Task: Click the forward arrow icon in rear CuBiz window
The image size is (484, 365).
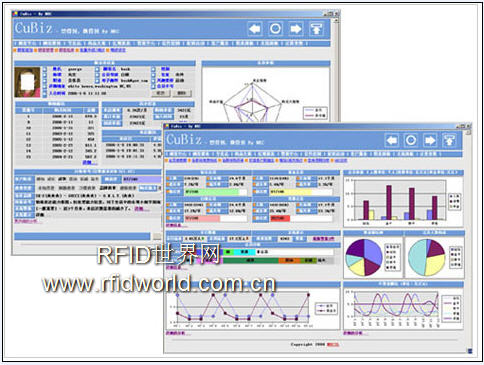Action: [x=296, y=29]
